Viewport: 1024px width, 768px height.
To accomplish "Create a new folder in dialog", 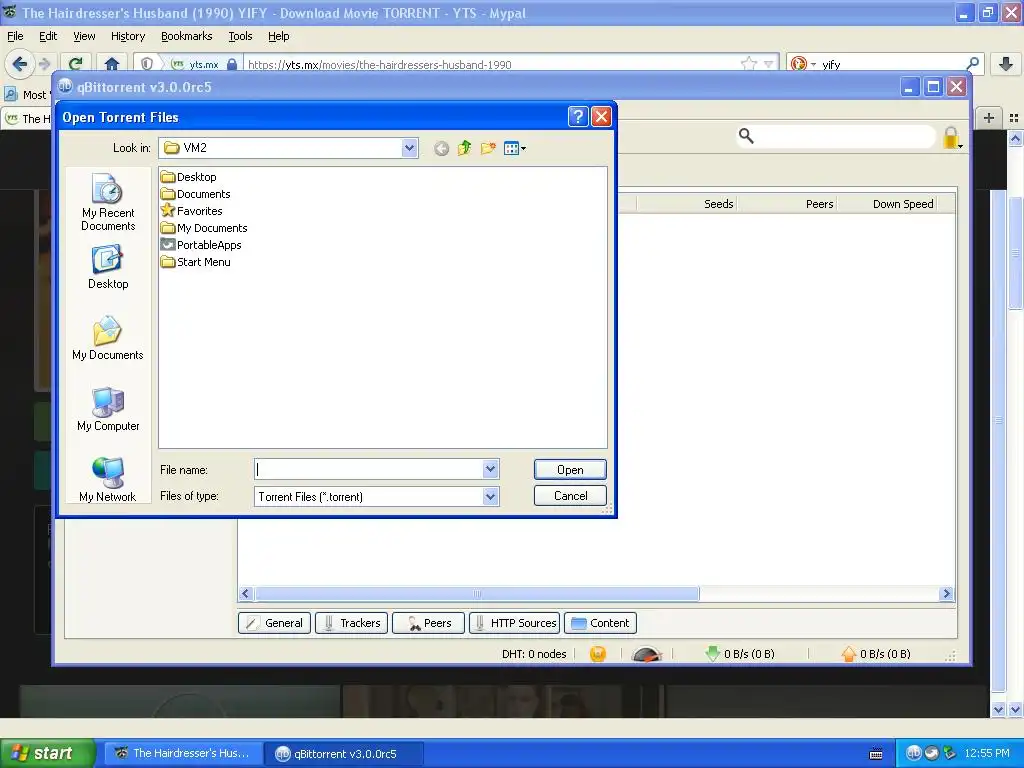I will [x=488, y=148].
